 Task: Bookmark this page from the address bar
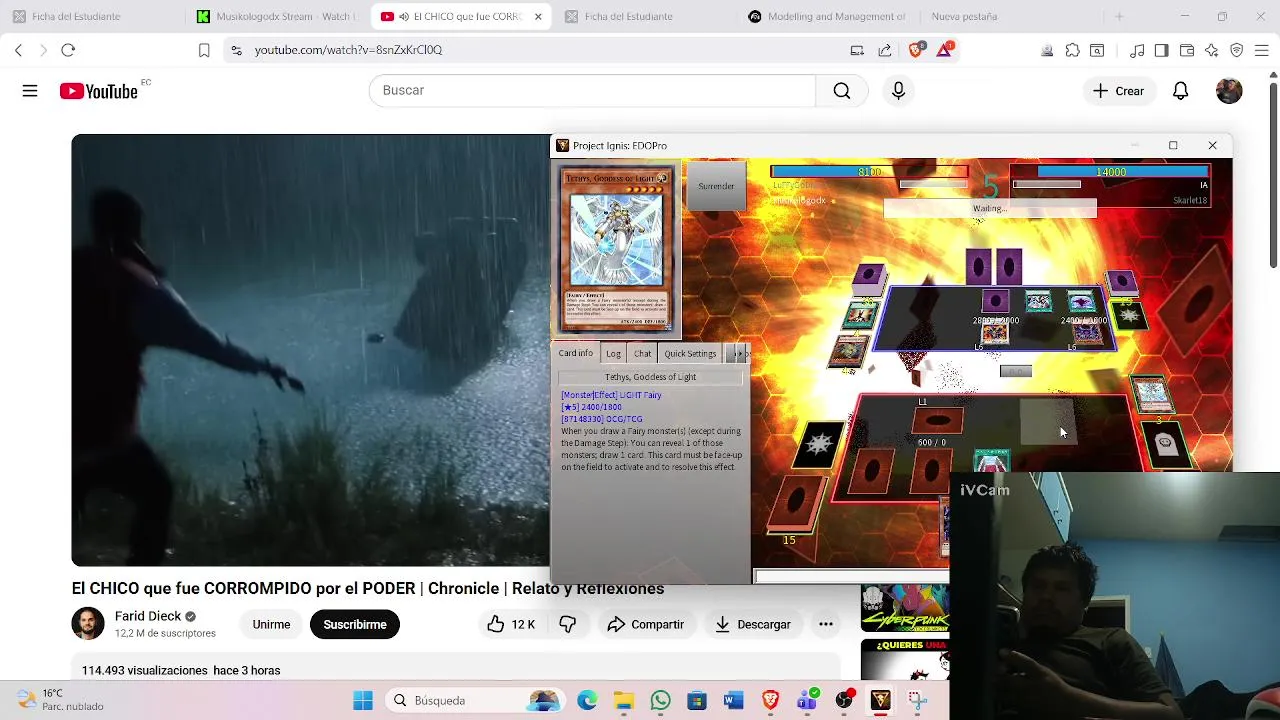point(204,50)
